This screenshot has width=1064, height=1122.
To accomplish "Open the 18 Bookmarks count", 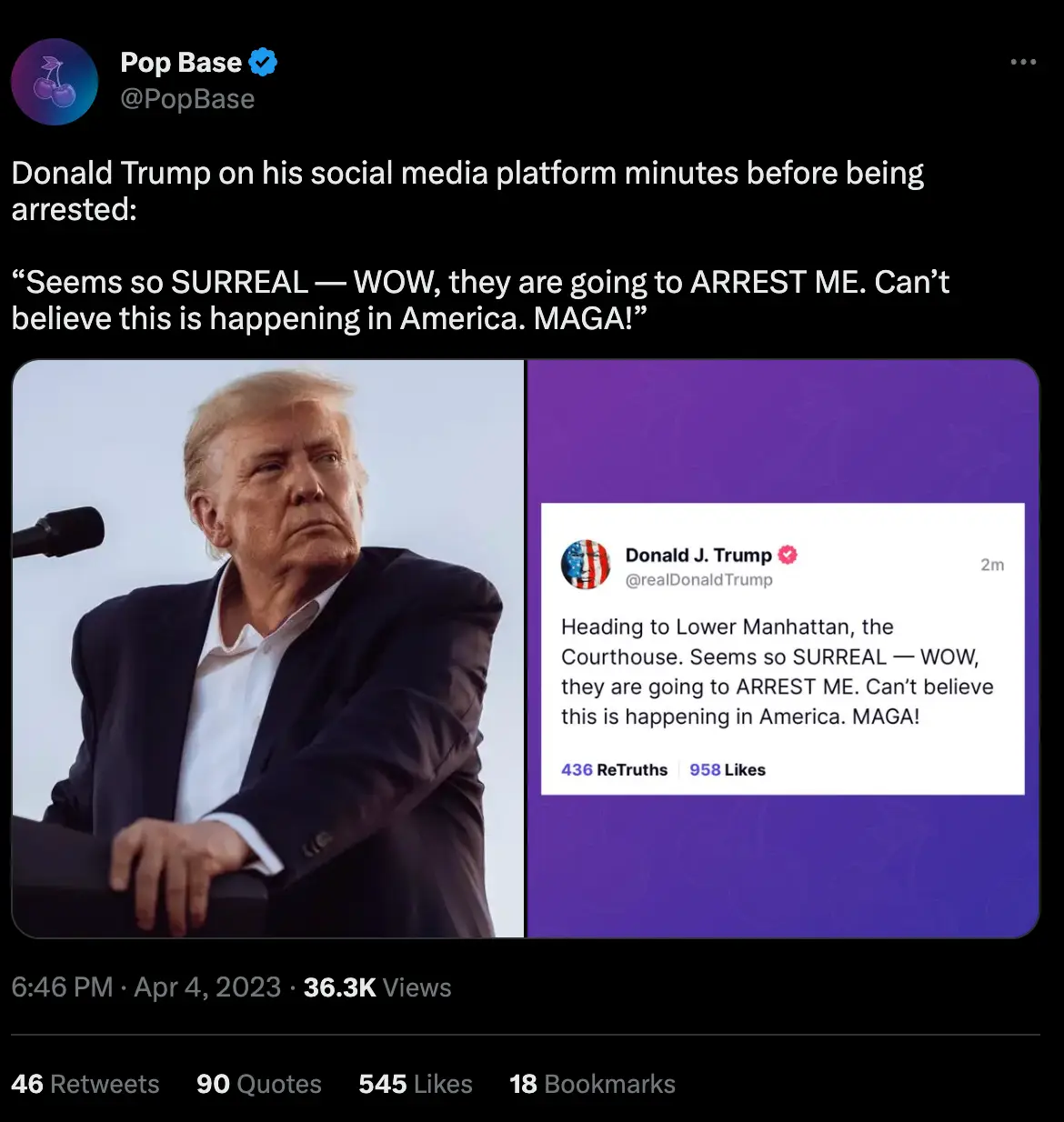I will pos(592,1084).
